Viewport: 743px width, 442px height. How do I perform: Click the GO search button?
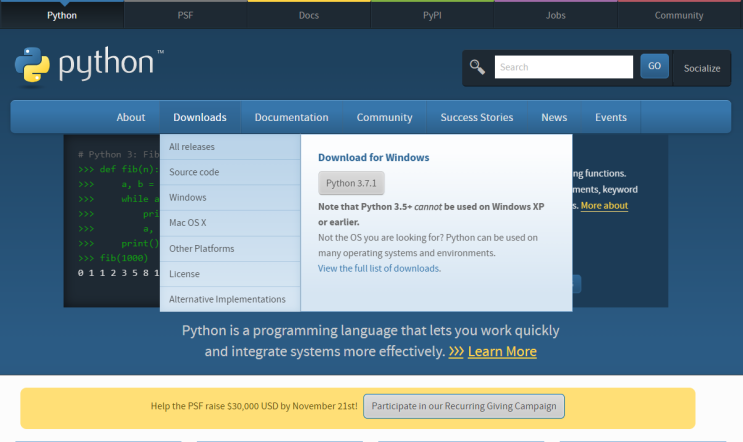(x=654, y=66)
